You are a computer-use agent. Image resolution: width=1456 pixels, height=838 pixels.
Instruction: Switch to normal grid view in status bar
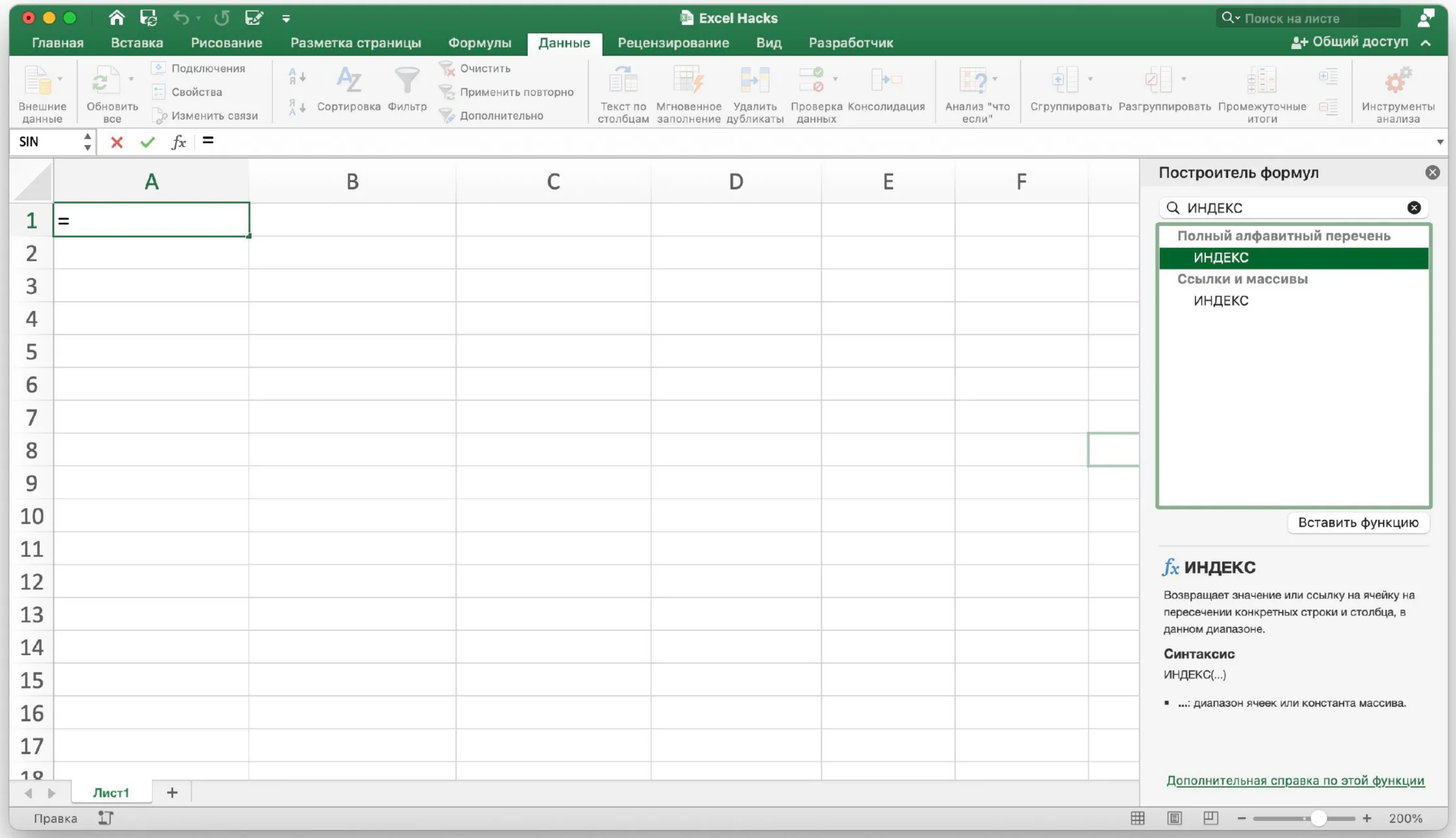(1137, 818)
